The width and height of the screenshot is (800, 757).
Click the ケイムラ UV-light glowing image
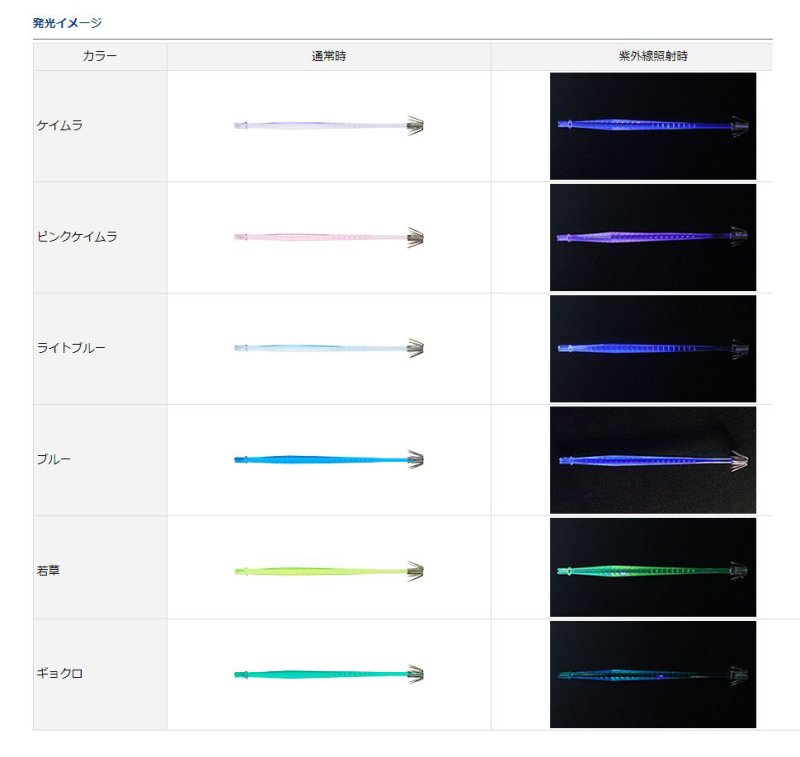[x=653, y=124]
